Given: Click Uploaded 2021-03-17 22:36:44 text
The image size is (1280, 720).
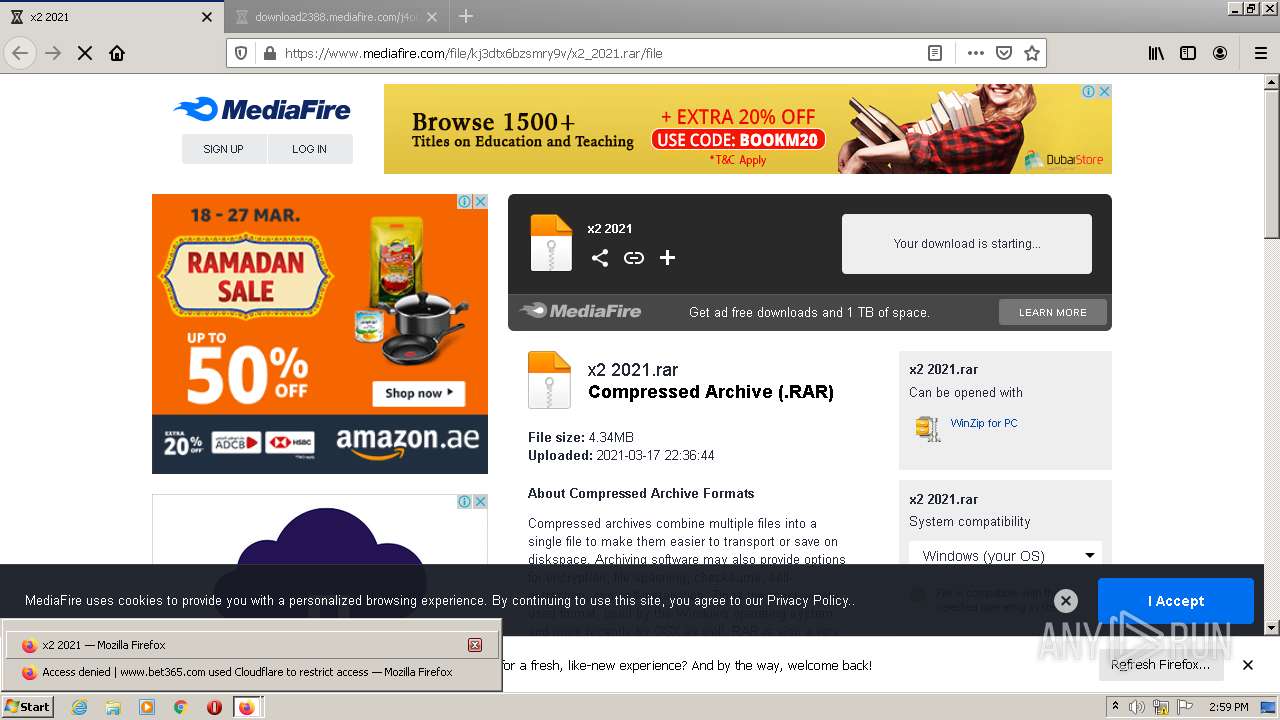Looking at the screenshot, I should tap(621, 455).
